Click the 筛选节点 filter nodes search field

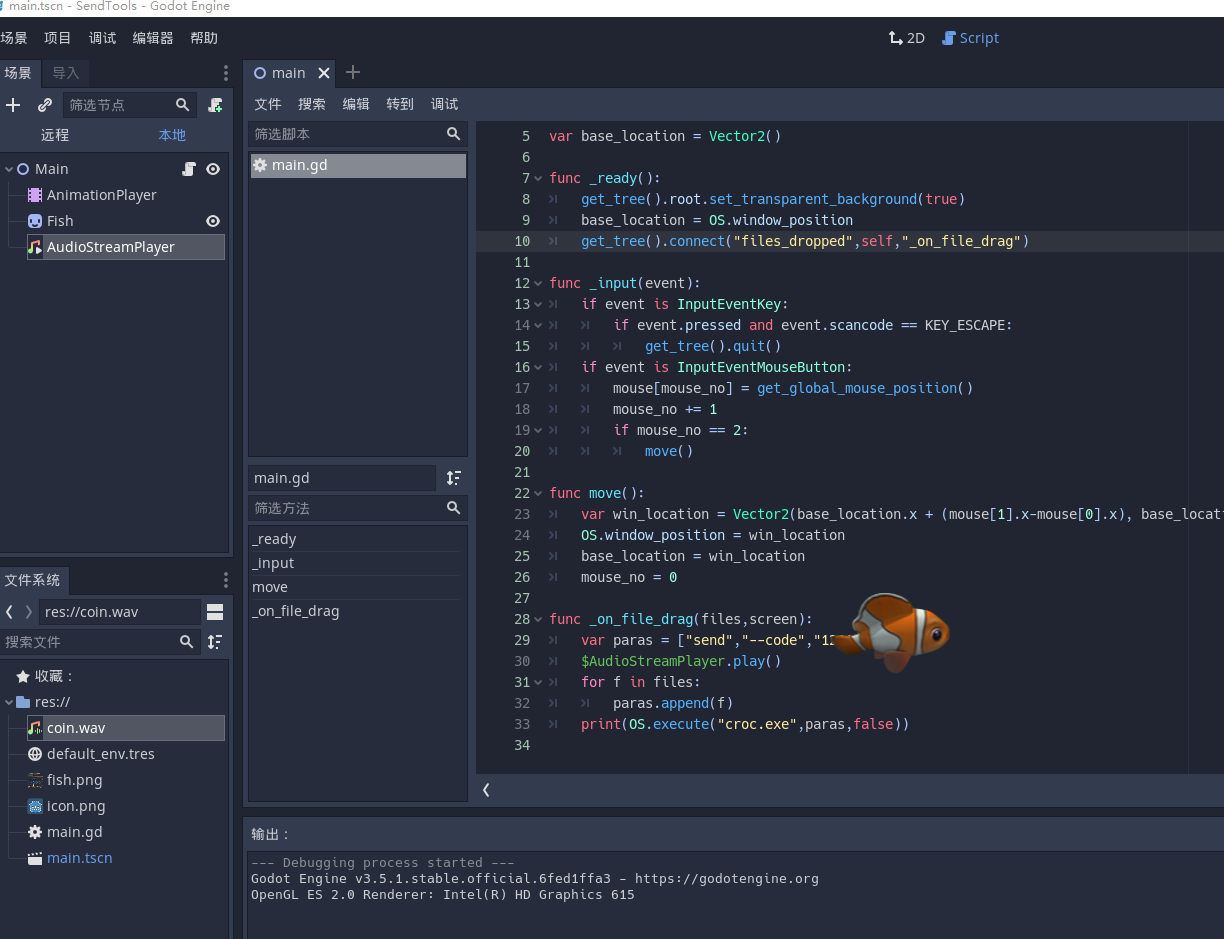118,105
